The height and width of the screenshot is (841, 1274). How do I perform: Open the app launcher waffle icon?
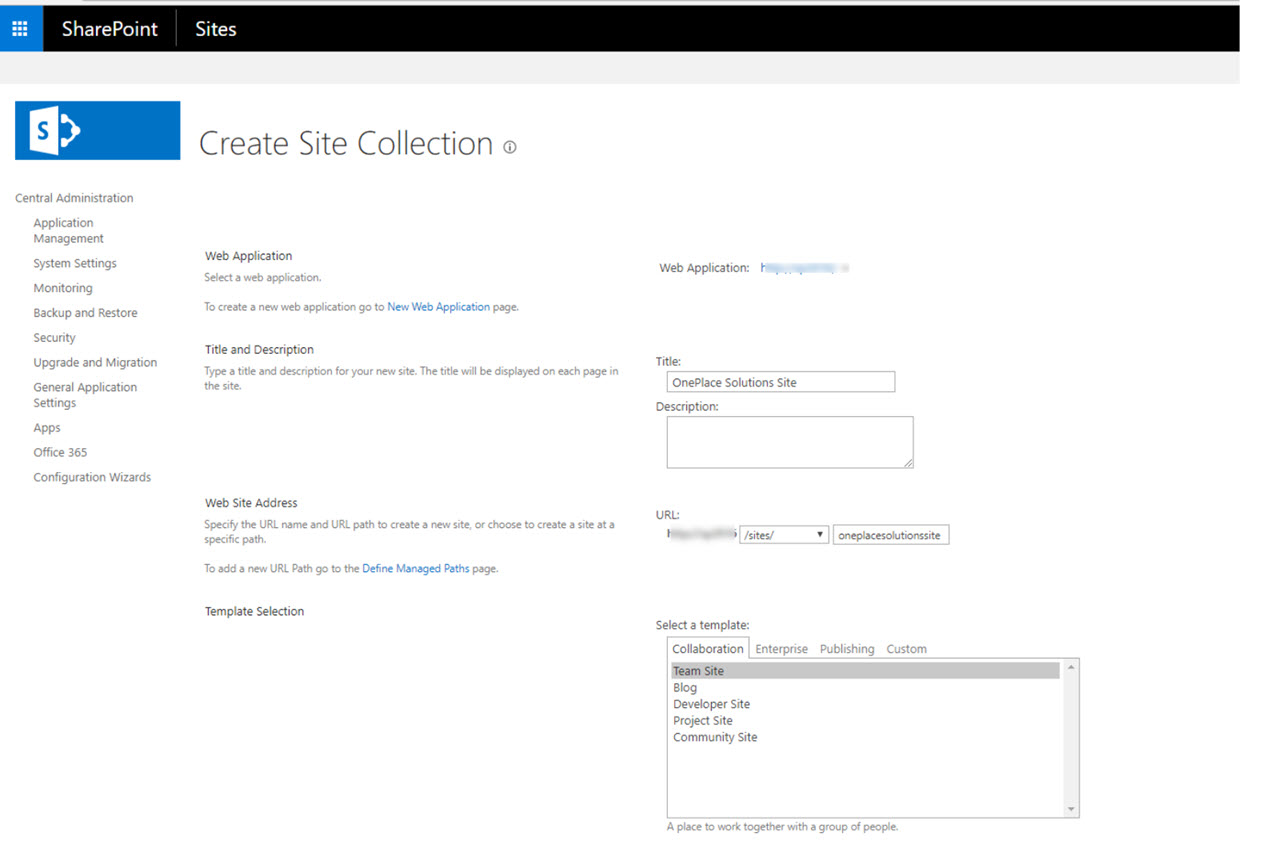pos(20,28)
